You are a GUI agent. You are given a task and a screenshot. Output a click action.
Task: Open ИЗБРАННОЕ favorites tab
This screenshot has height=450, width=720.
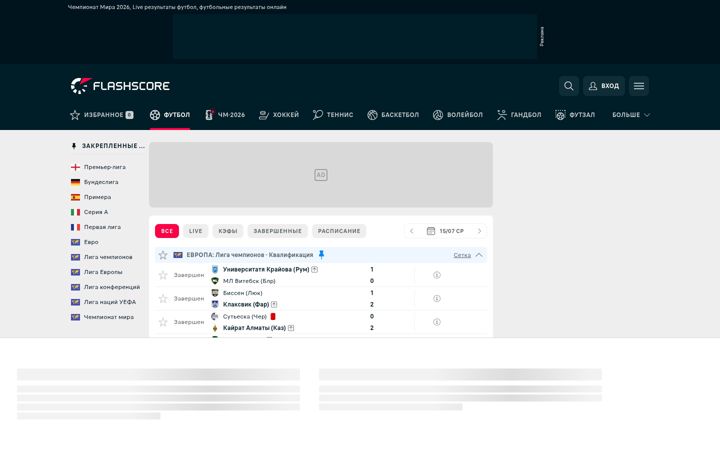tap(101, 115)
